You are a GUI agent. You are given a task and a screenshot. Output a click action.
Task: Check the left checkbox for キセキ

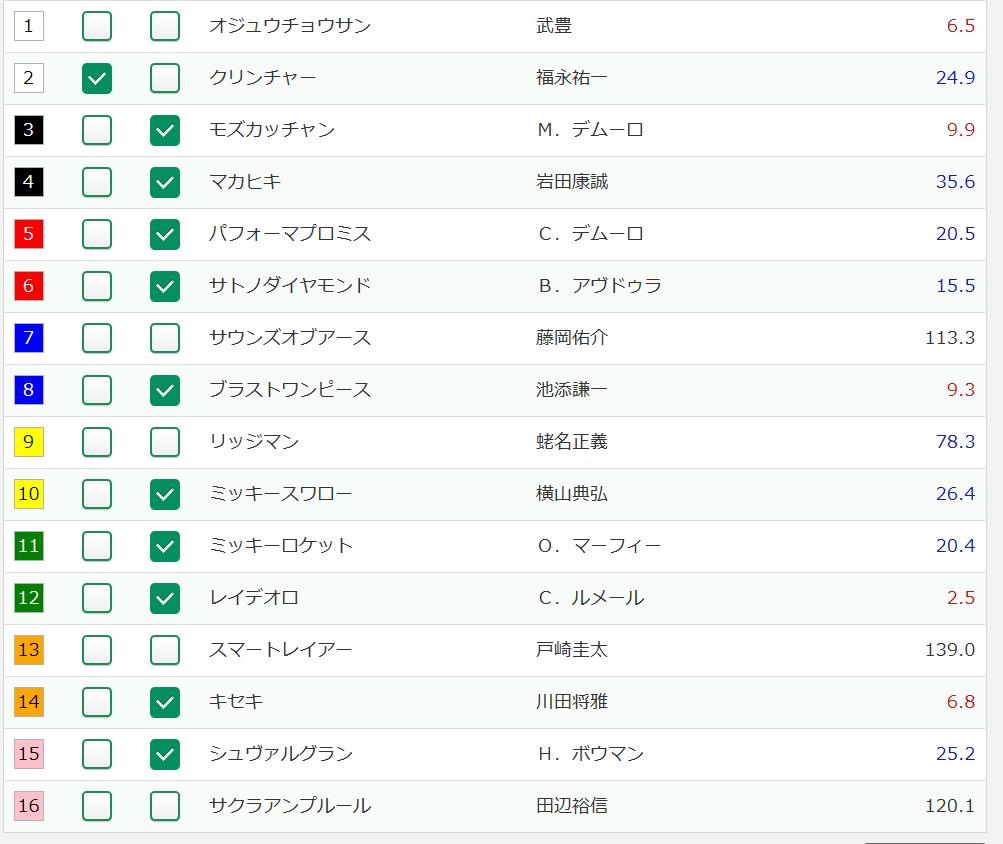(x=97, y=702)
